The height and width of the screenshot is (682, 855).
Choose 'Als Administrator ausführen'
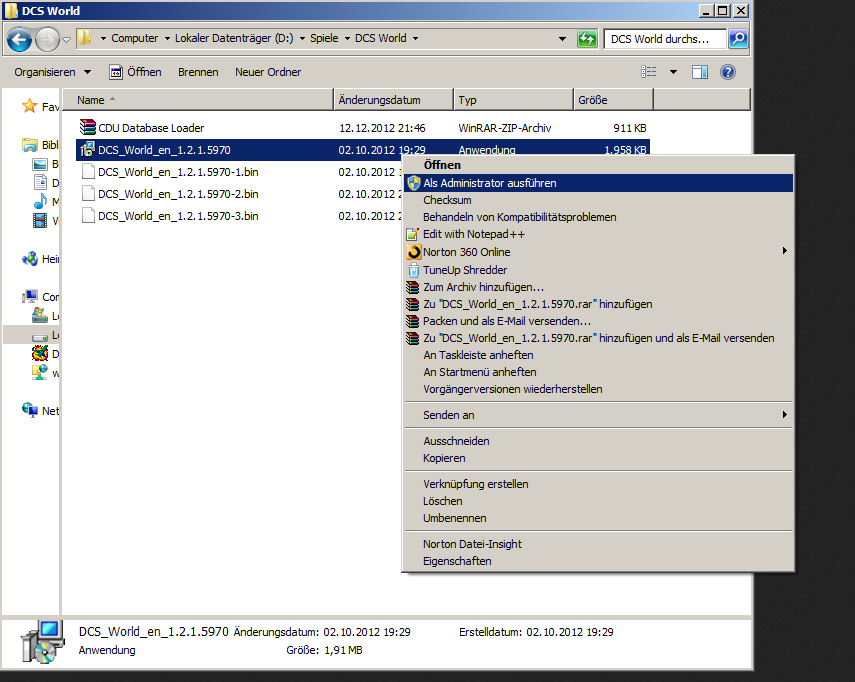click(598, 183)
